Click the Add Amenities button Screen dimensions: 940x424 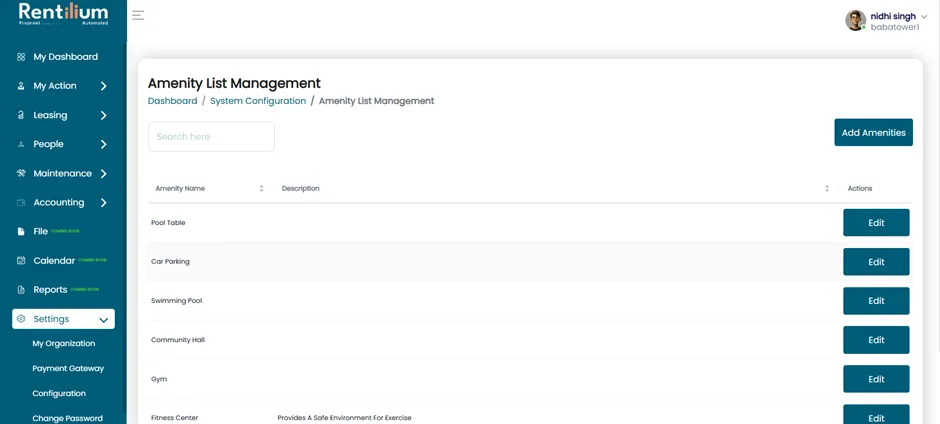coord(873,133)
